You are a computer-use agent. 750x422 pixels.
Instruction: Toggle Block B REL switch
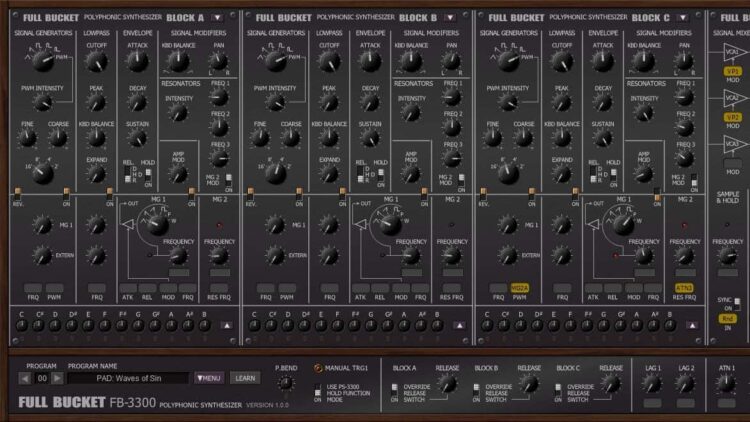coord(360,174)
